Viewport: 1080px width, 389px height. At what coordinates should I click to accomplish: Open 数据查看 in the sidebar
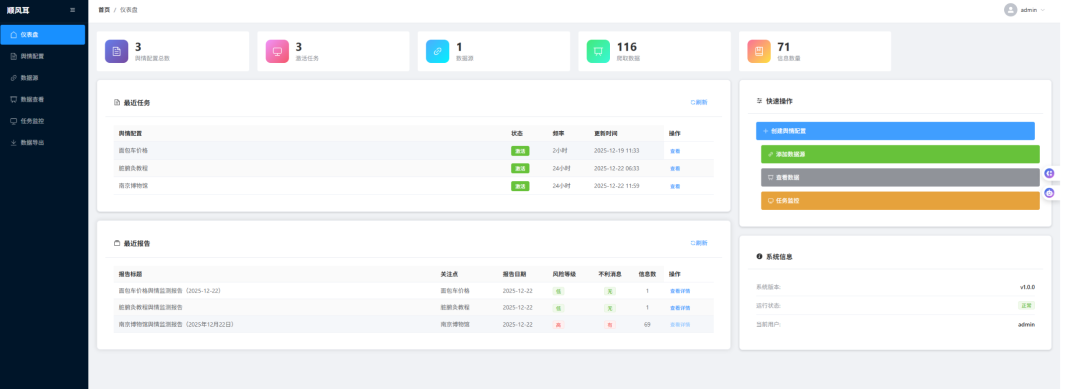tap(43, 99)
